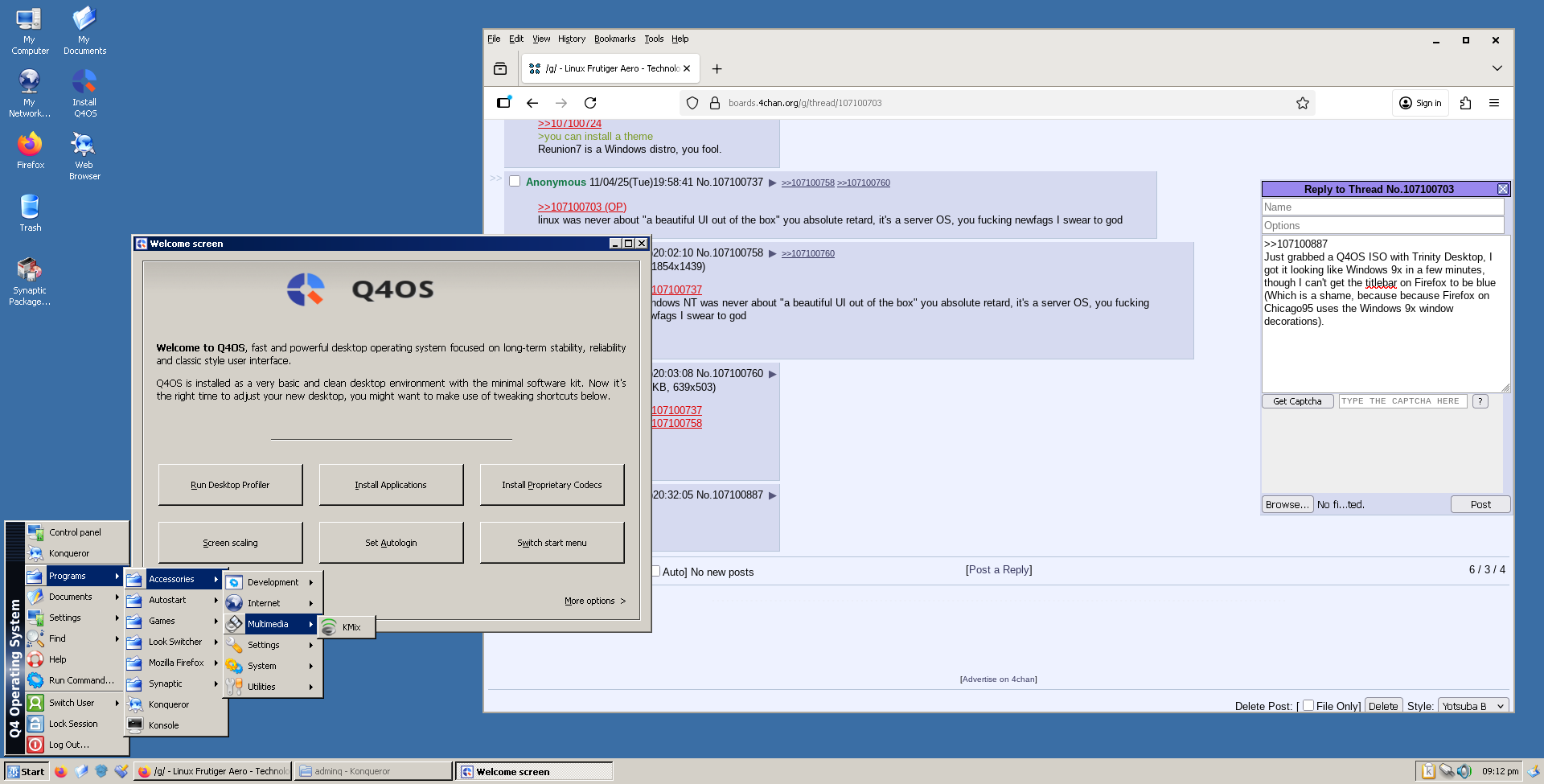Launch Firefox from the desktop icon
1544x784 pixels.
point(30,150)
